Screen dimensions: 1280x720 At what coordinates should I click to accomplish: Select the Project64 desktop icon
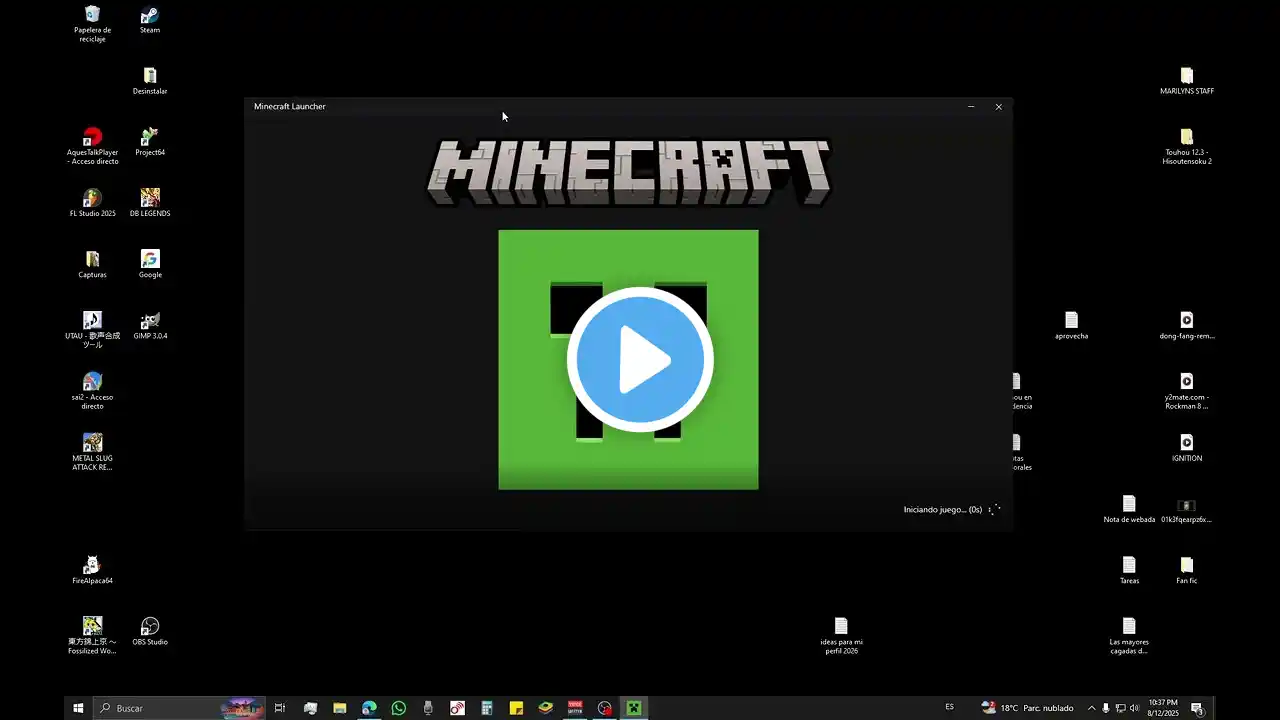(150, 141)
